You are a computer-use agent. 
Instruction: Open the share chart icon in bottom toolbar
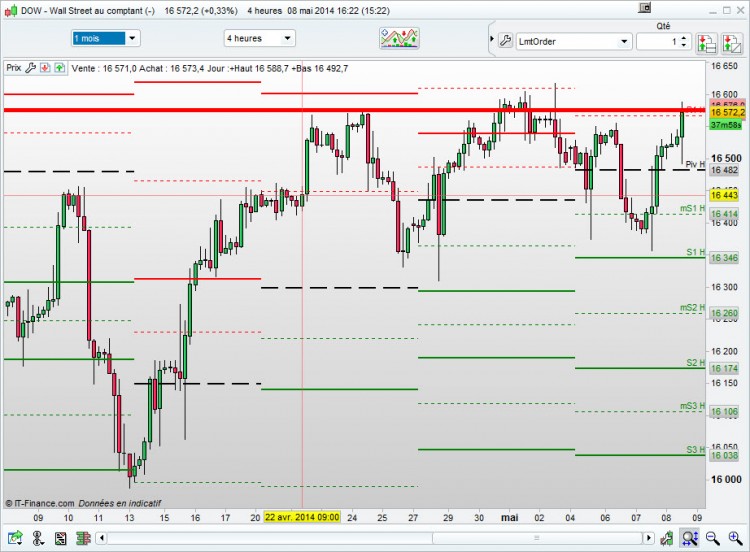(x=14, y=538)
